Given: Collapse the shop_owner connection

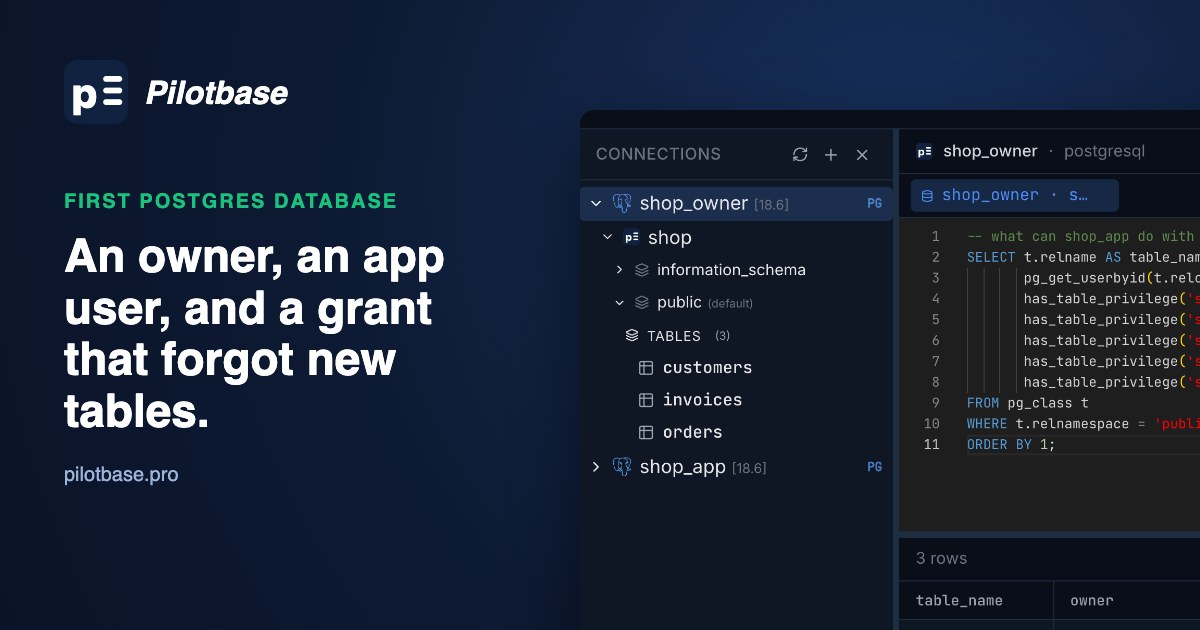Looking at the screenshot, I should (596, 204).
